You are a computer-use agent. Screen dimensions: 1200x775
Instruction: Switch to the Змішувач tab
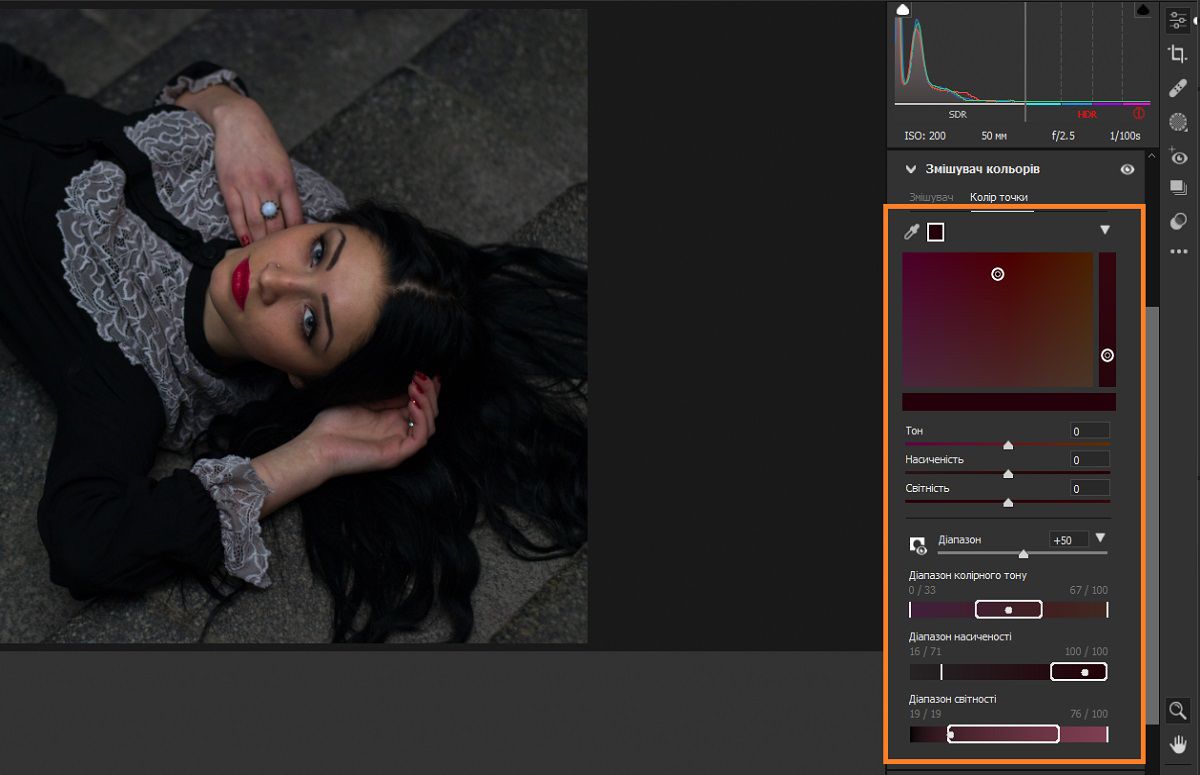pos(931,197)
